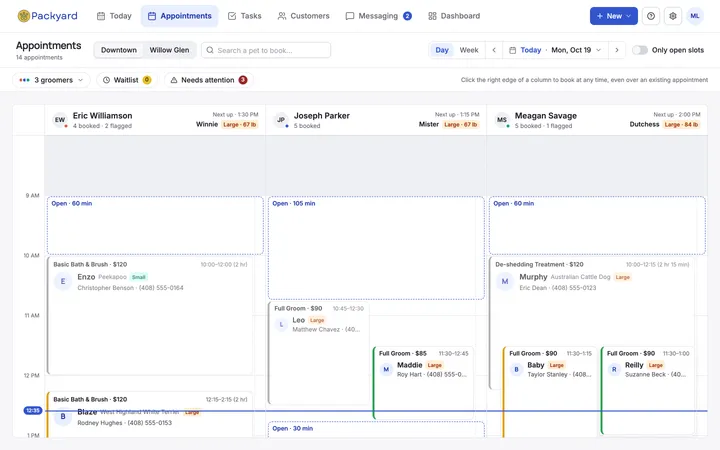Expand the New button menu
Image resolution: width=720 pixels, height=450 pixels.
613,16
